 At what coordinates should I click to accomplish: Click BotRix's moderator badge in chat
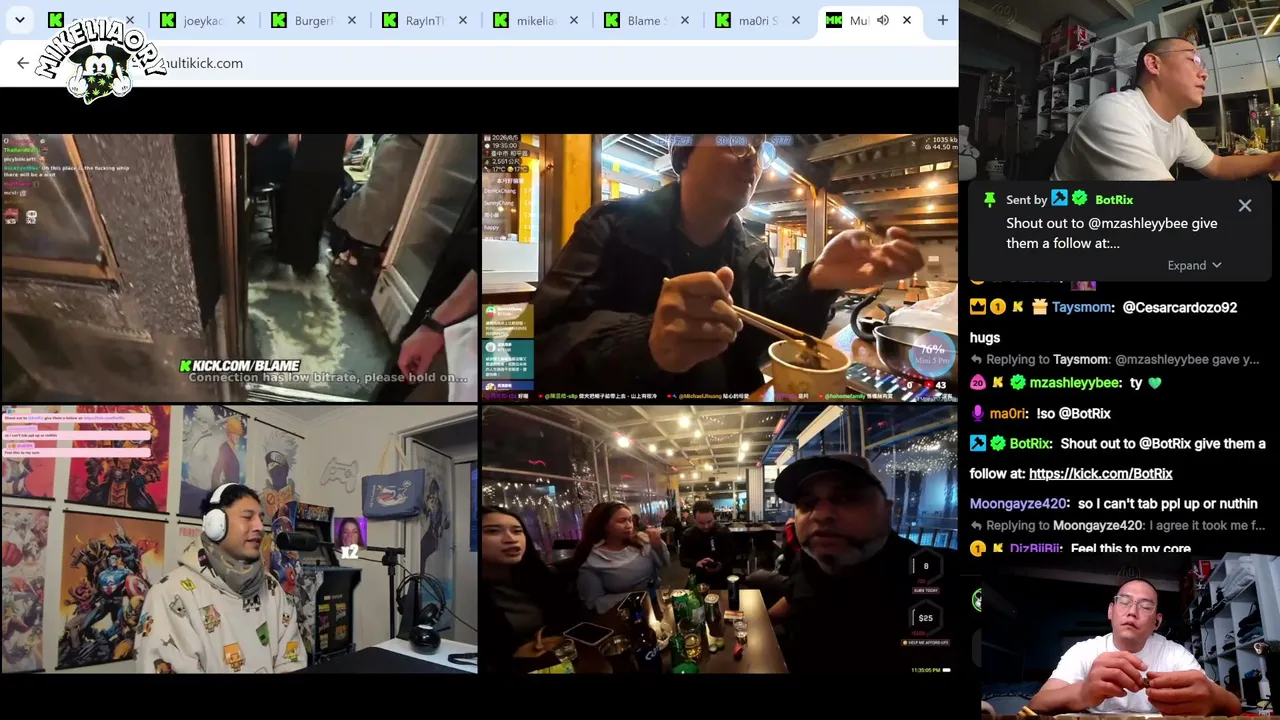978,443
